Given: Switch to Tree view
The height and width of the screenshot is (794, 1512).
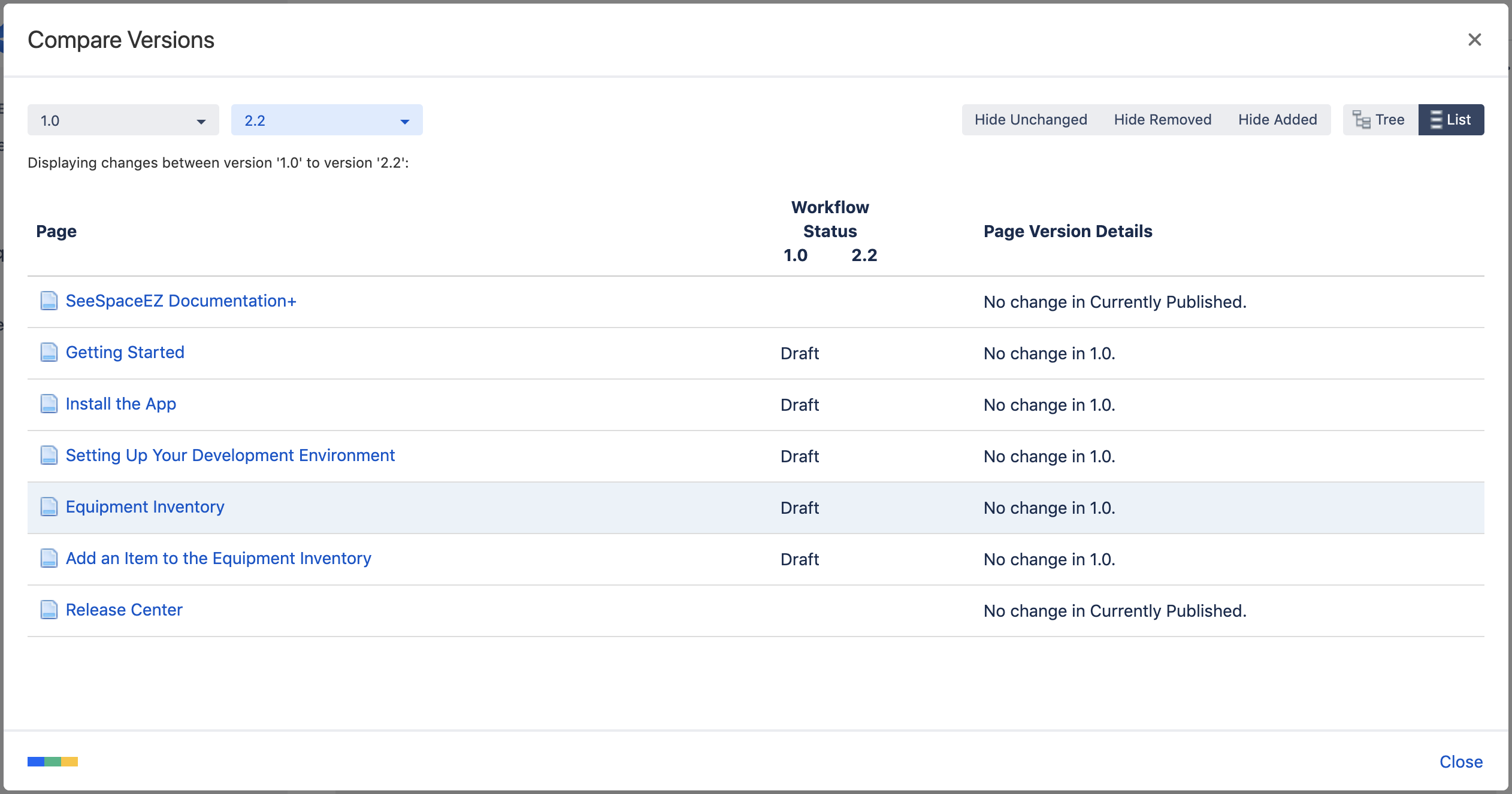Looking at the screenshot, I should click(1380, 120).
